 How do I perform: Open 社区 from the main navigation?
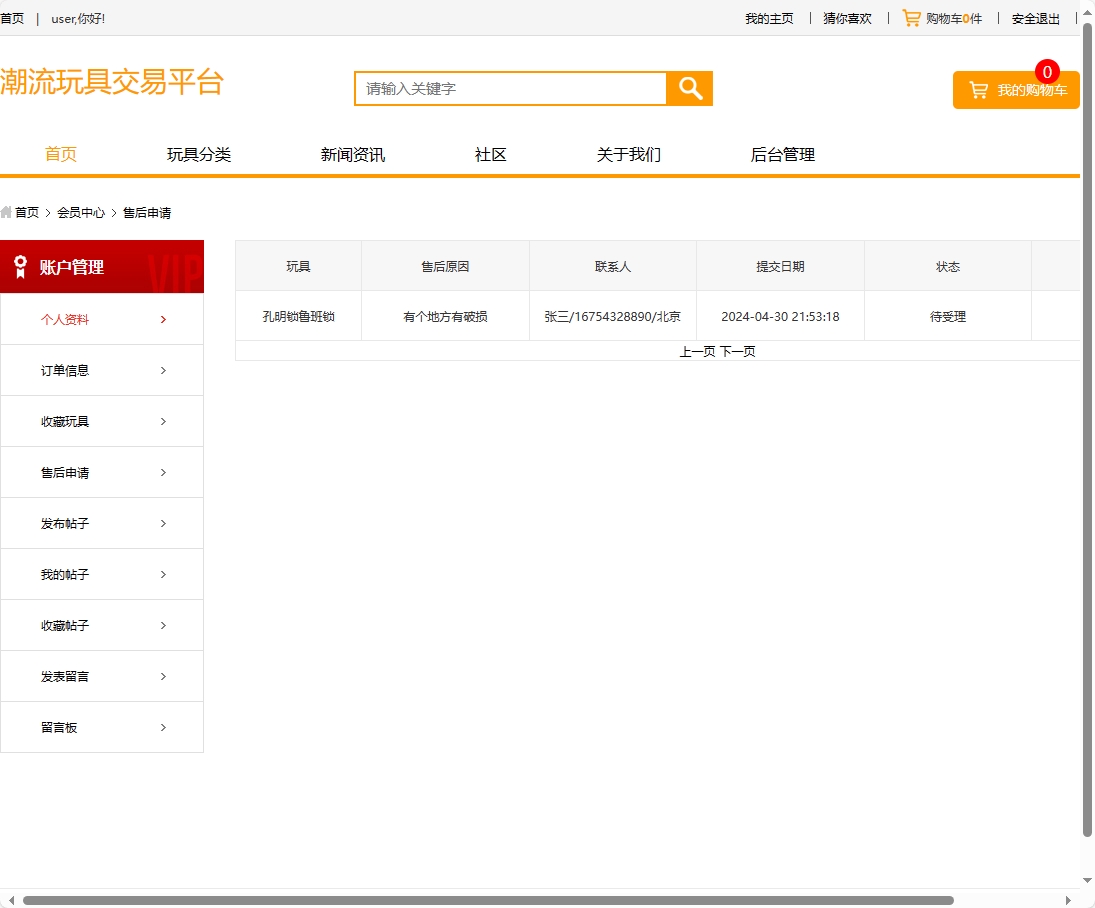click(x=490, y=154)
